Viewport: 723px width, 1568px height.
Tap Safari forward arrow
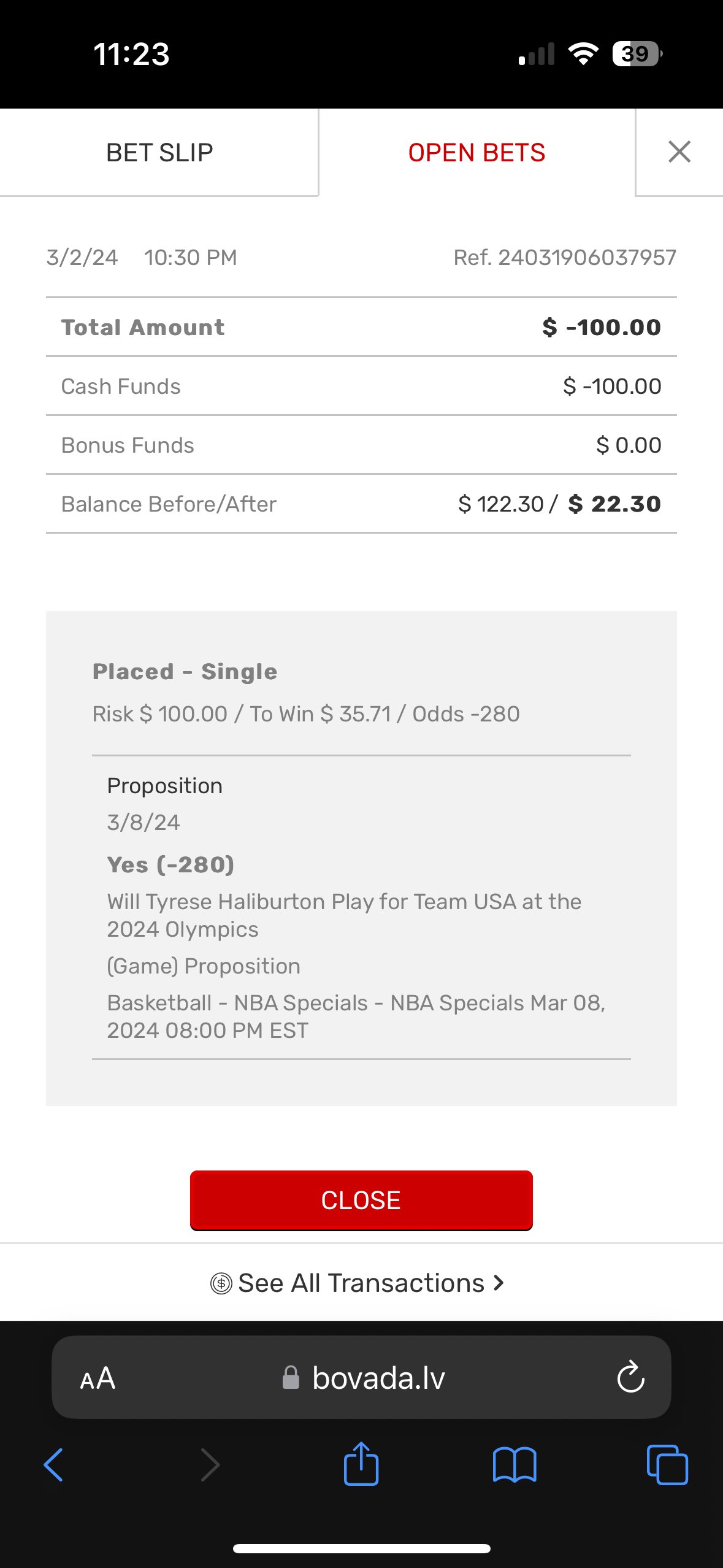tap(210, 1465)
